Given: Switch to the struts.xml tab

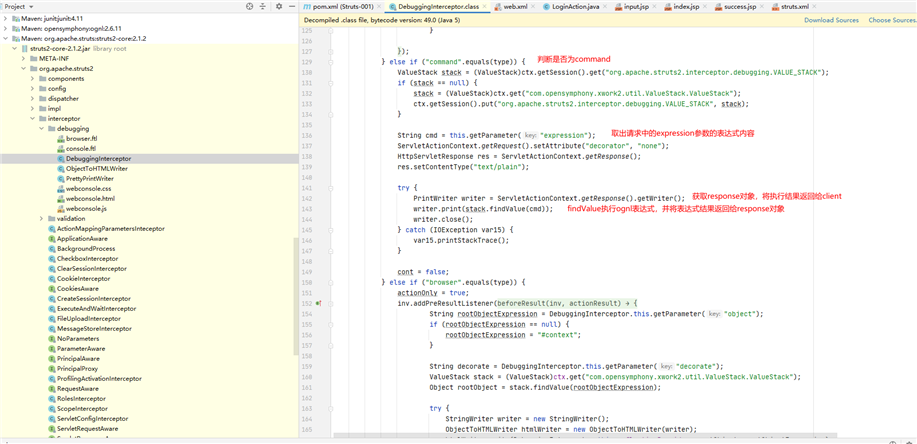Looking at the screenshot, I should 793,6.
